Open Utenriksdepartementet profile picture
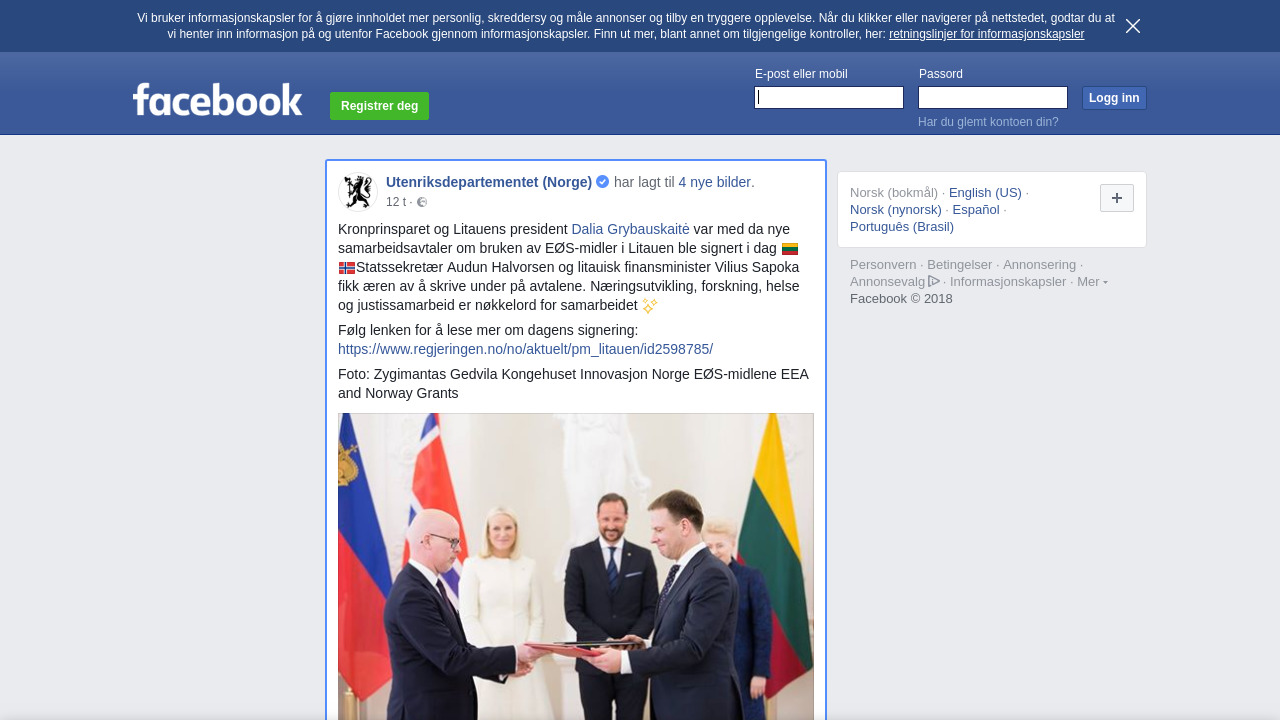This screenshot has width=1280, height=720. click(x=357, y=192)
